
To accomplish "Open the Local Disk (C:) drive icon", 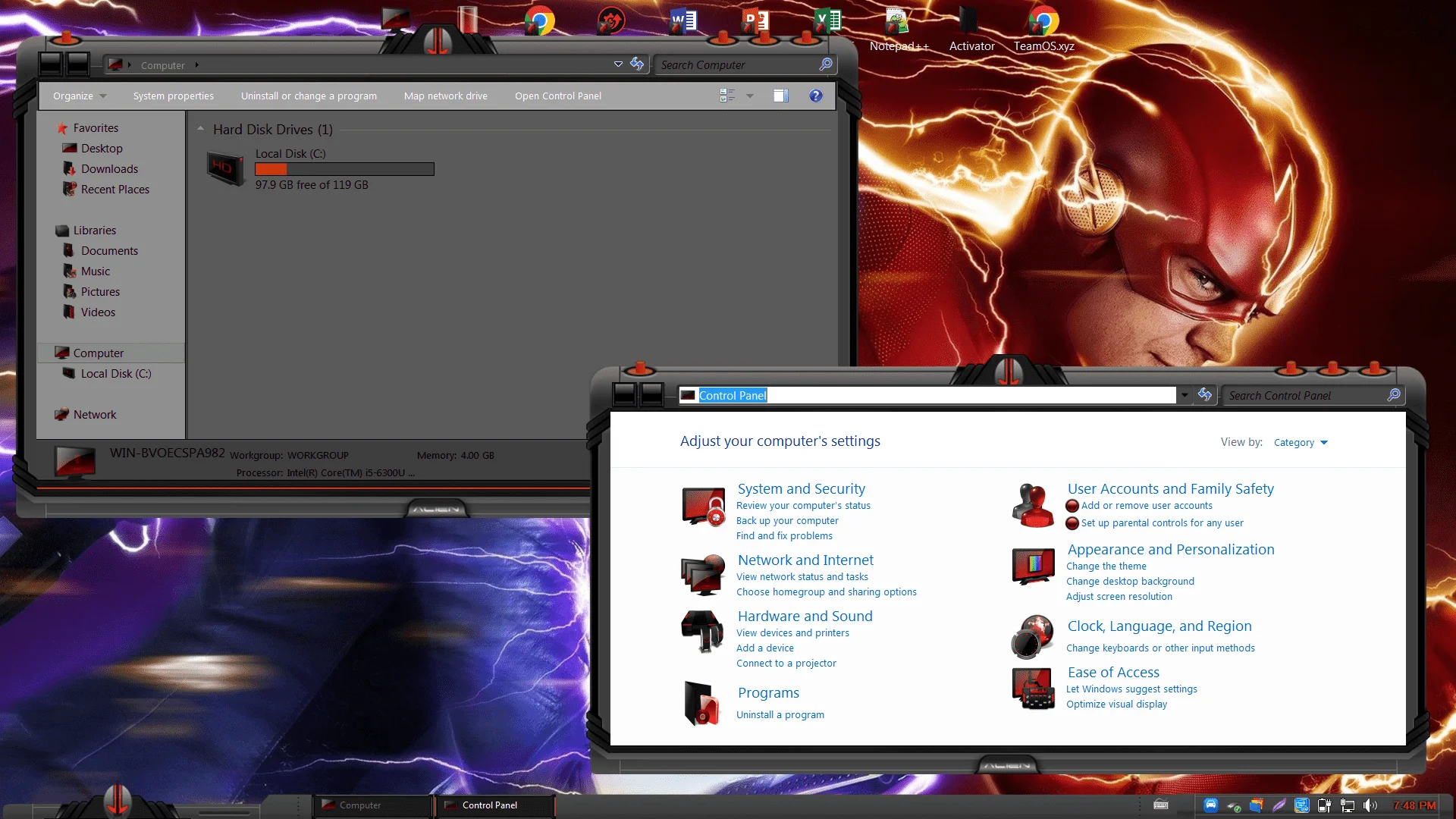I will 226,168.
